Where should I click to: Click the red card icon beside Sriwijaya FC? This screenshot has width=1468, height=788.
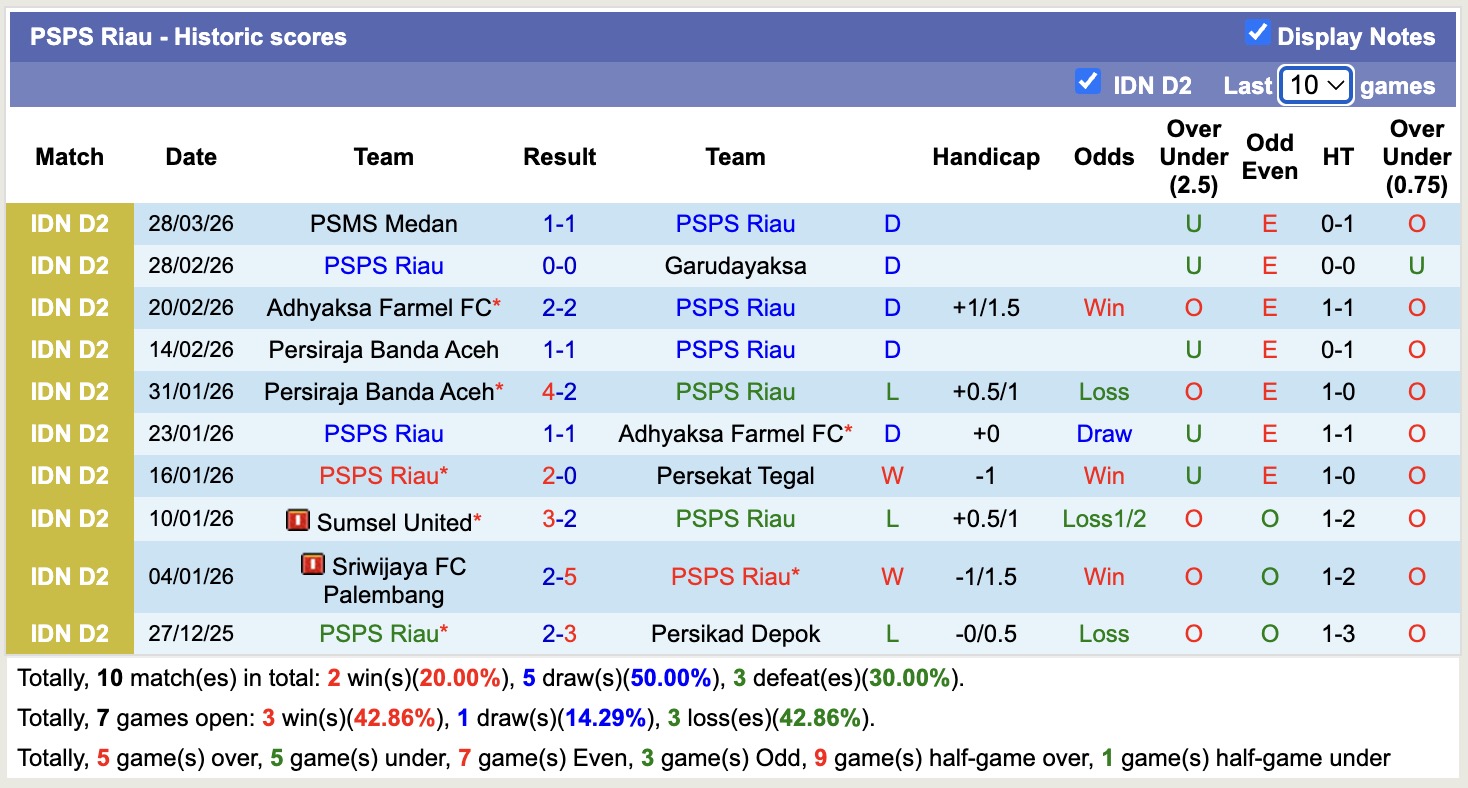(312, 565)
